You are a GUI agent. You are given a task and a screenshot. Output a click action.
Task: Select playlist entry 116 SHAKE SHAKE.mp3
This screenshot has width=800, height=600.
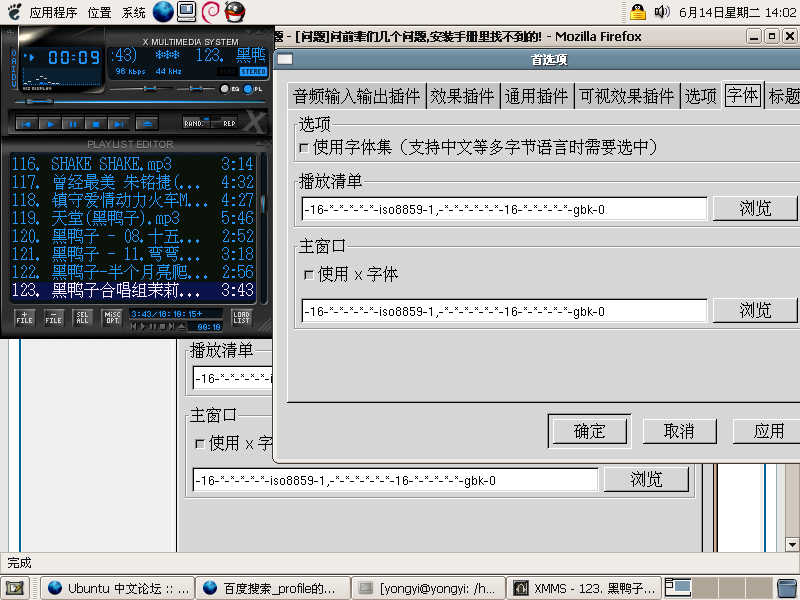pyautogui.click(x=133, y=164)
